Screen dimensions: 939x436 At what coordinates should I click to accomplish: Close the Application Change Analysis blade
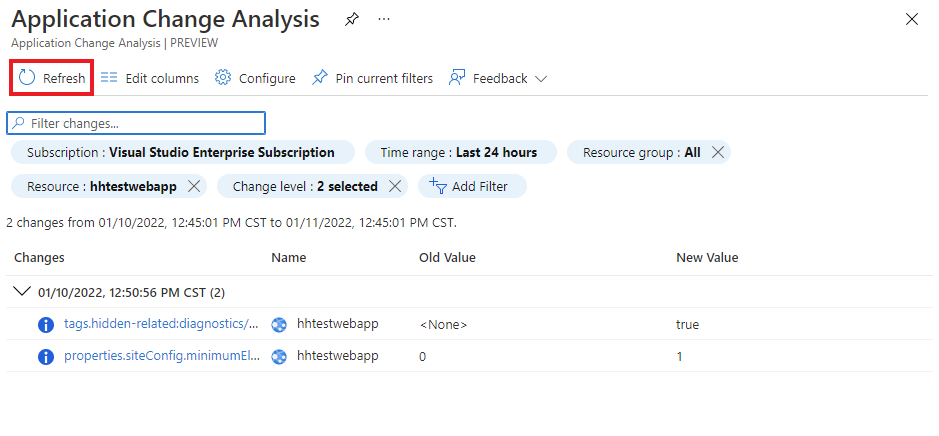point(911,20)
